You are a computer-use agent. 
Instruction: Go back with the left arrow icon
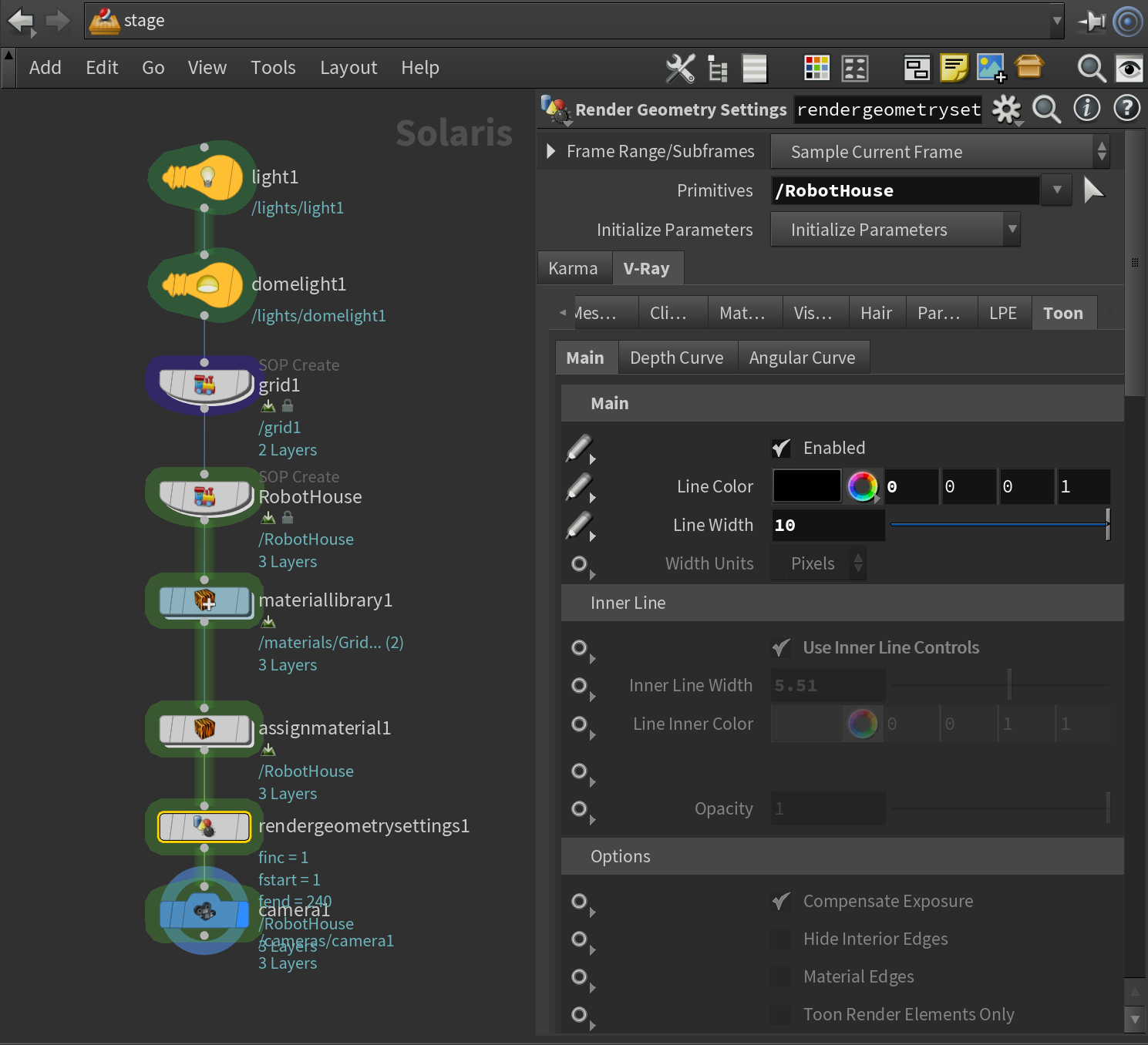pyautogui.click(x=21, y=21)
